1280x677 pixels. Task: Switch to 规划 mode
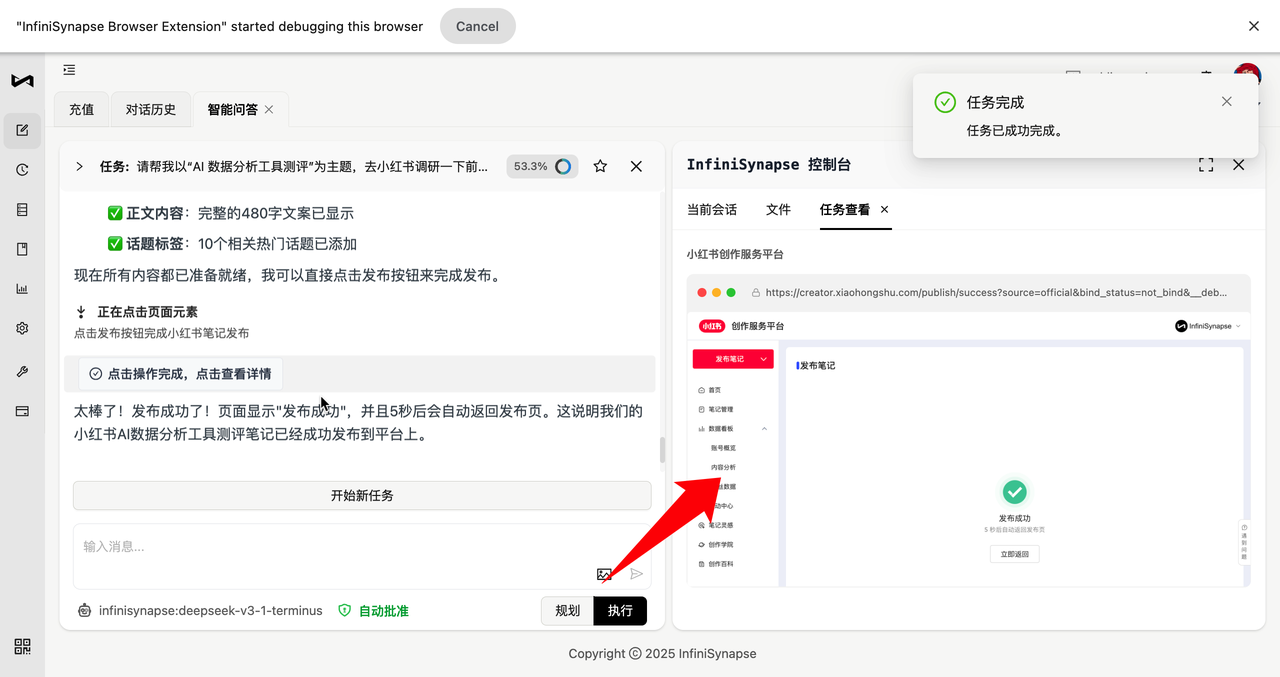tap(567, 610)
